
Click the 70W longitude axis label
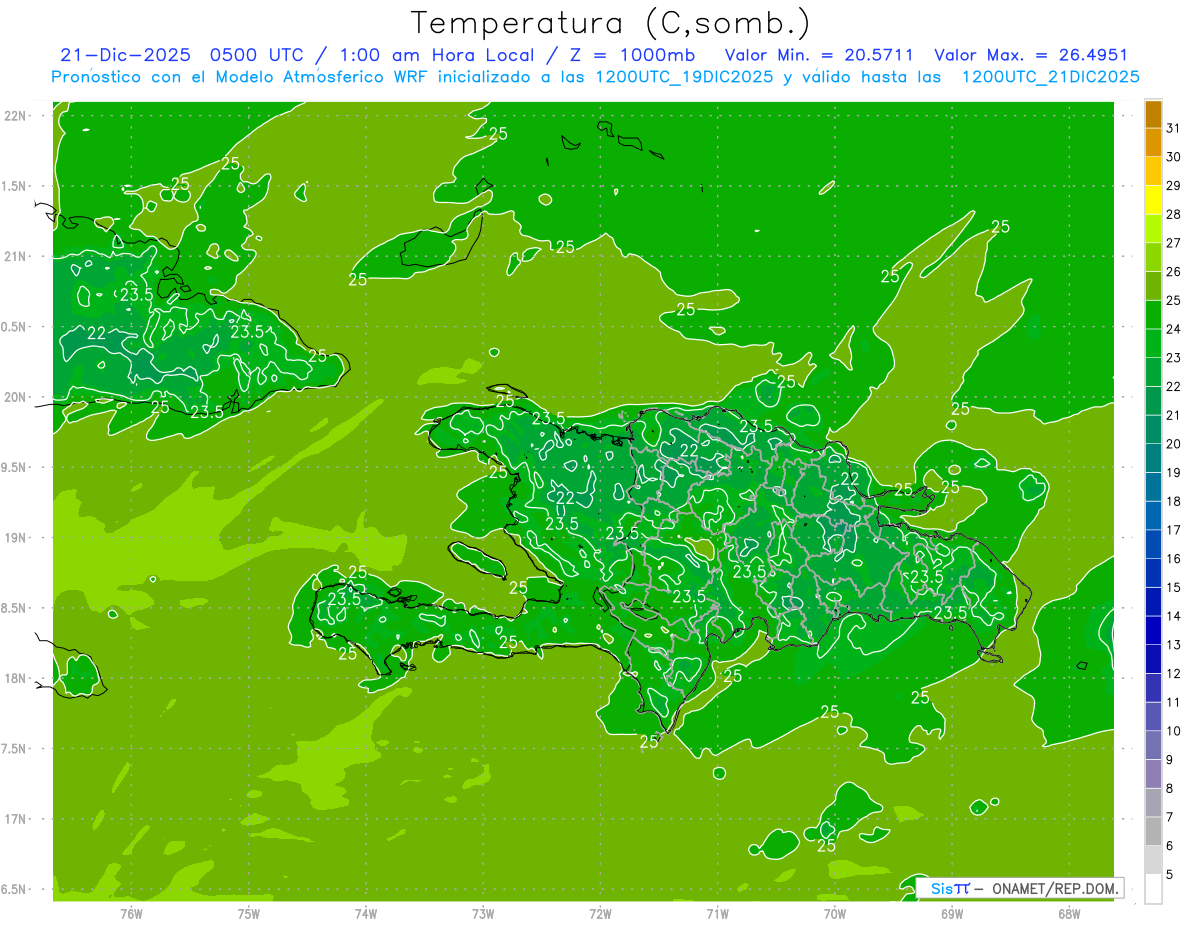click(834, 914)
